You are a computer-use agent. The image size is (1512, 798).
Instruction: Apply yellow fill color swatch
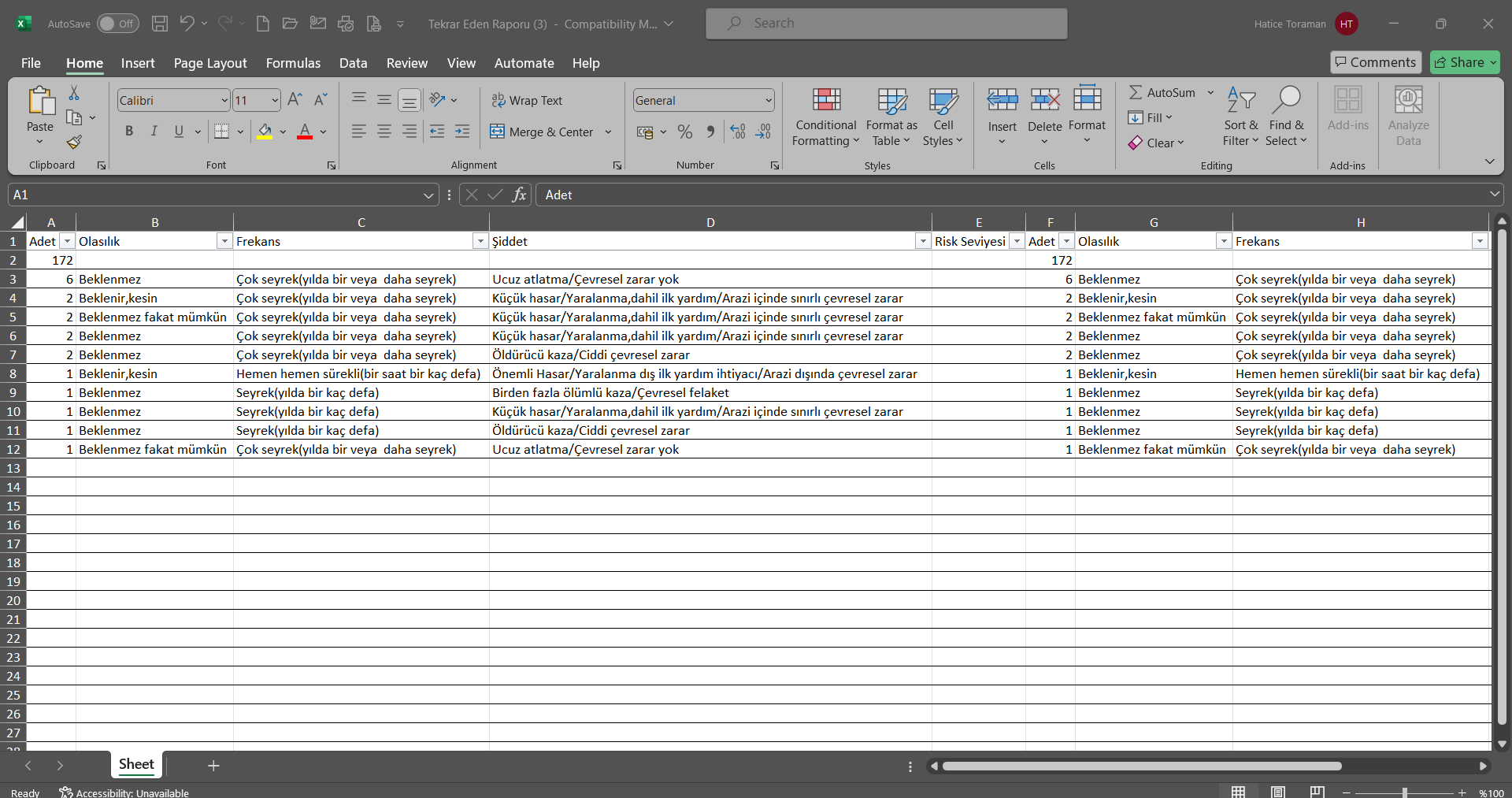point(265,132)
